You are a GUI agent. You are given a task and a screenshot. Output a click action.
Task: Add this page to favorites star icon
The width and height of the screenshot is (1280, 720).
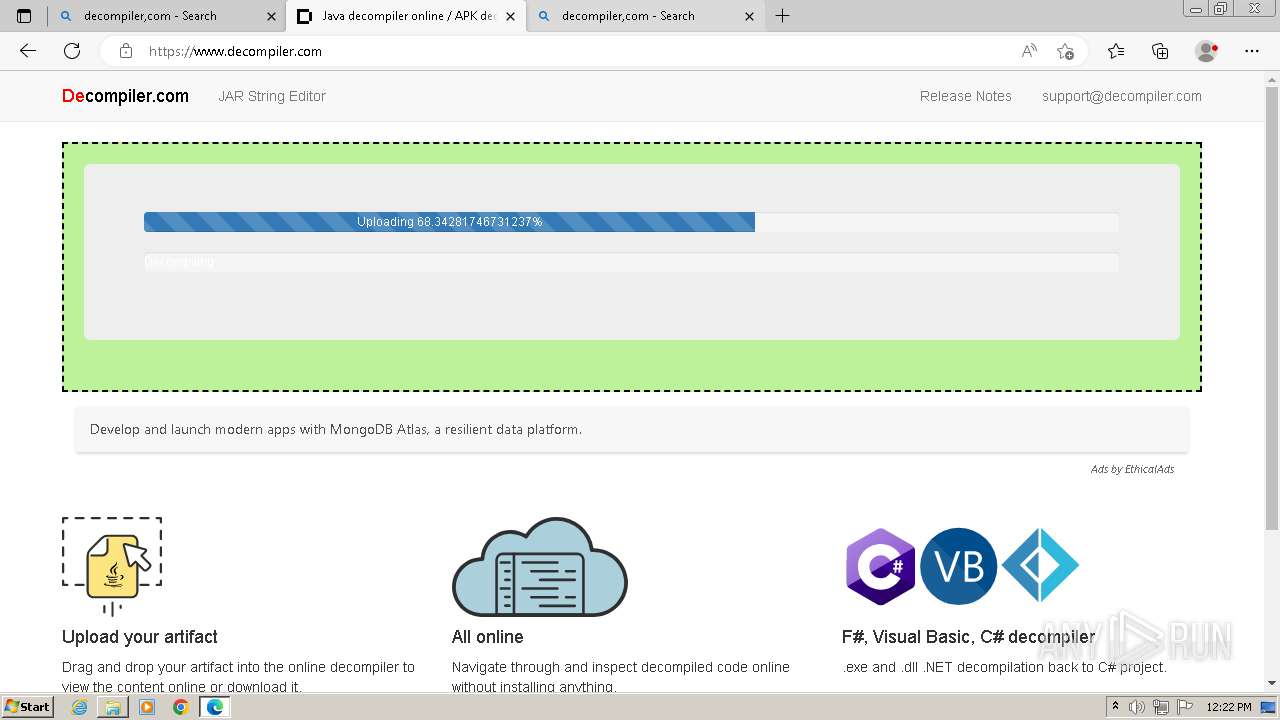pos(1065,51)
